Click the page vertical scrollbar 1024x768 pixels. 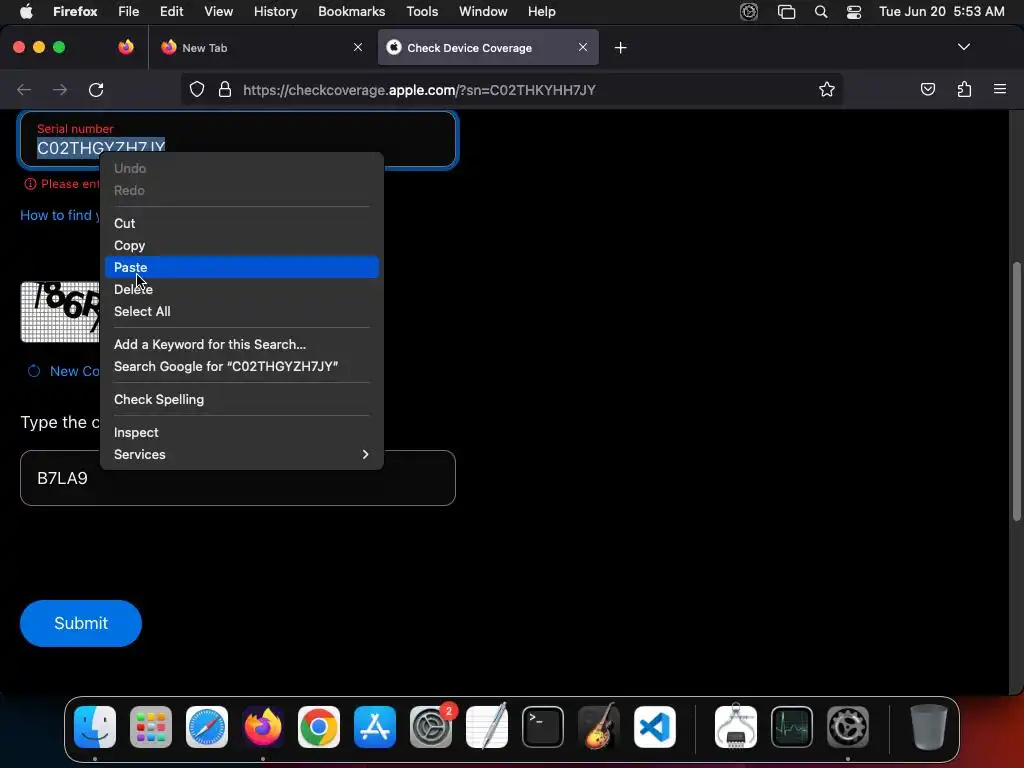(1016, 392)
